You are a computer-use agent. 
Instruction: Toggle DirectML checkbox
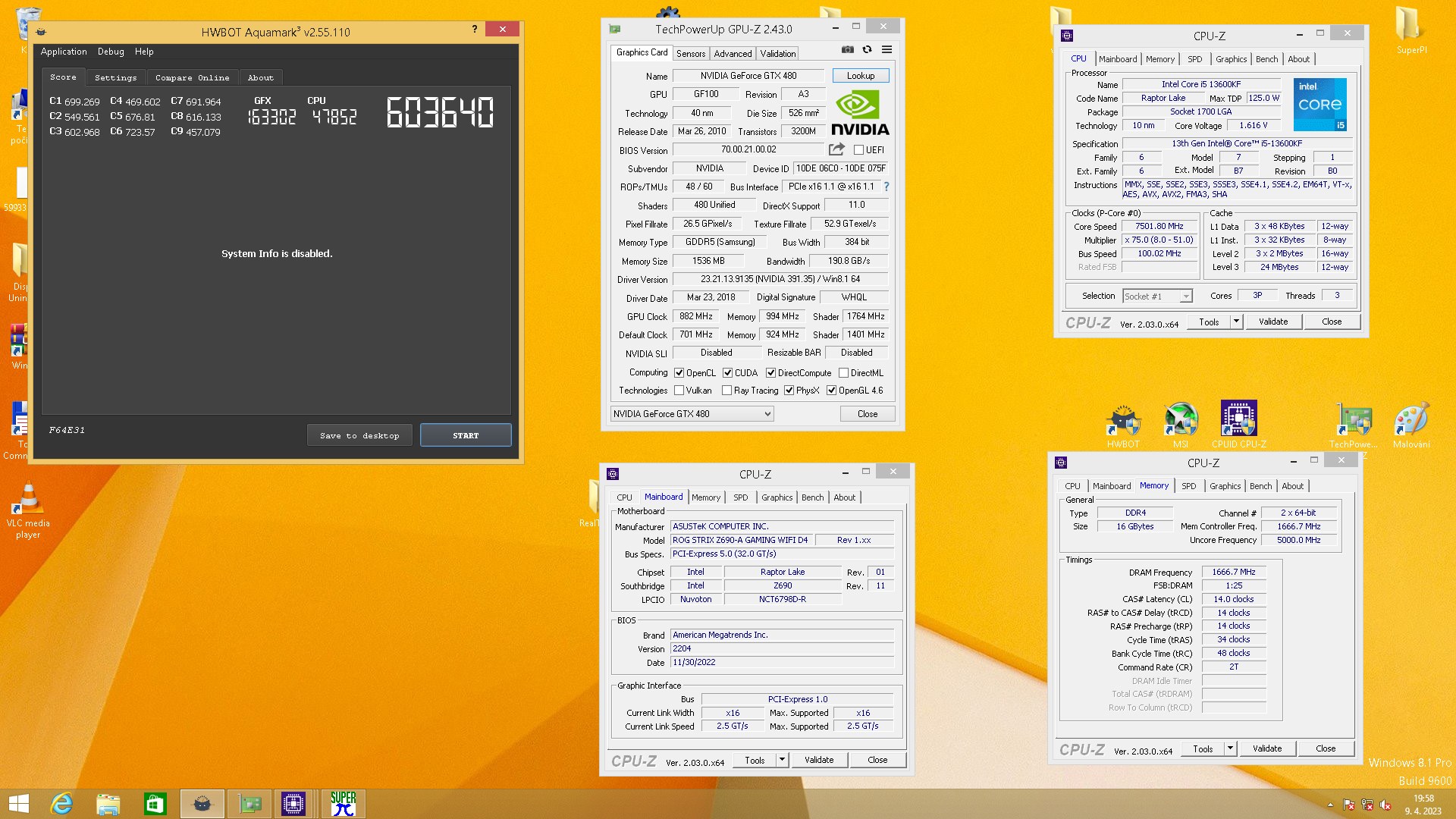843,373
